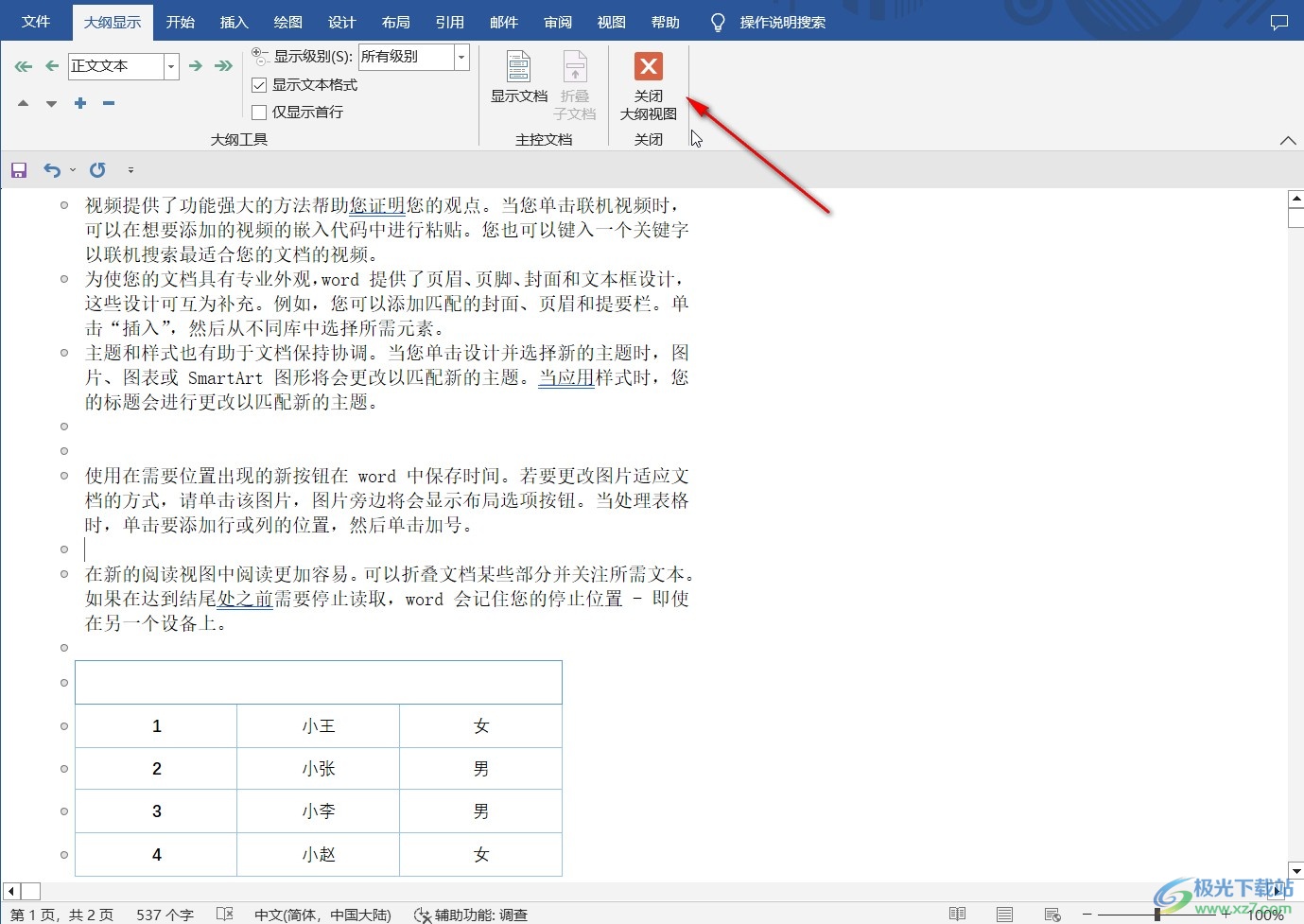
Task: Click the single right Demote arrow
Action: pyautogui.click(x=195, y=66)
